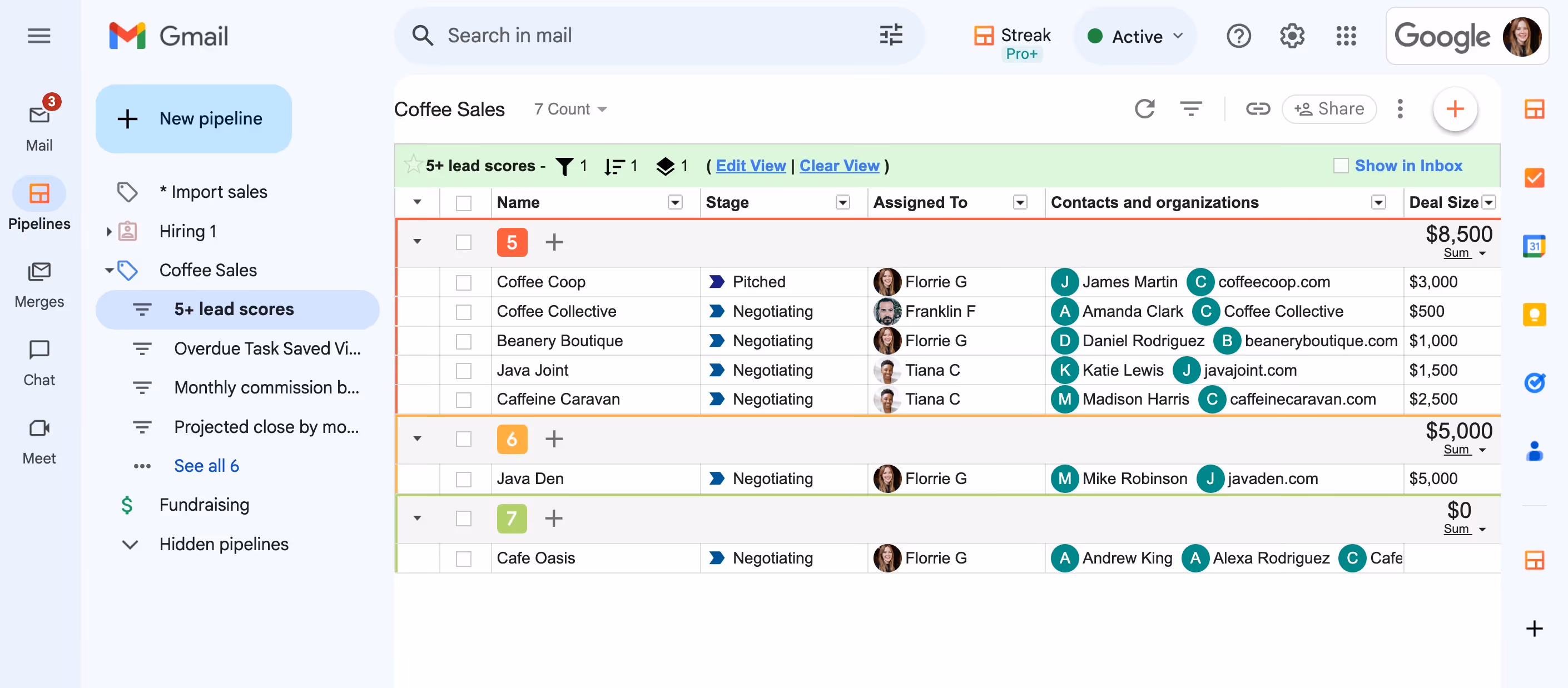Refresh the Coffee Sales pipeline
This screenshot has width=1568, height=688.
click(1144, 109)
